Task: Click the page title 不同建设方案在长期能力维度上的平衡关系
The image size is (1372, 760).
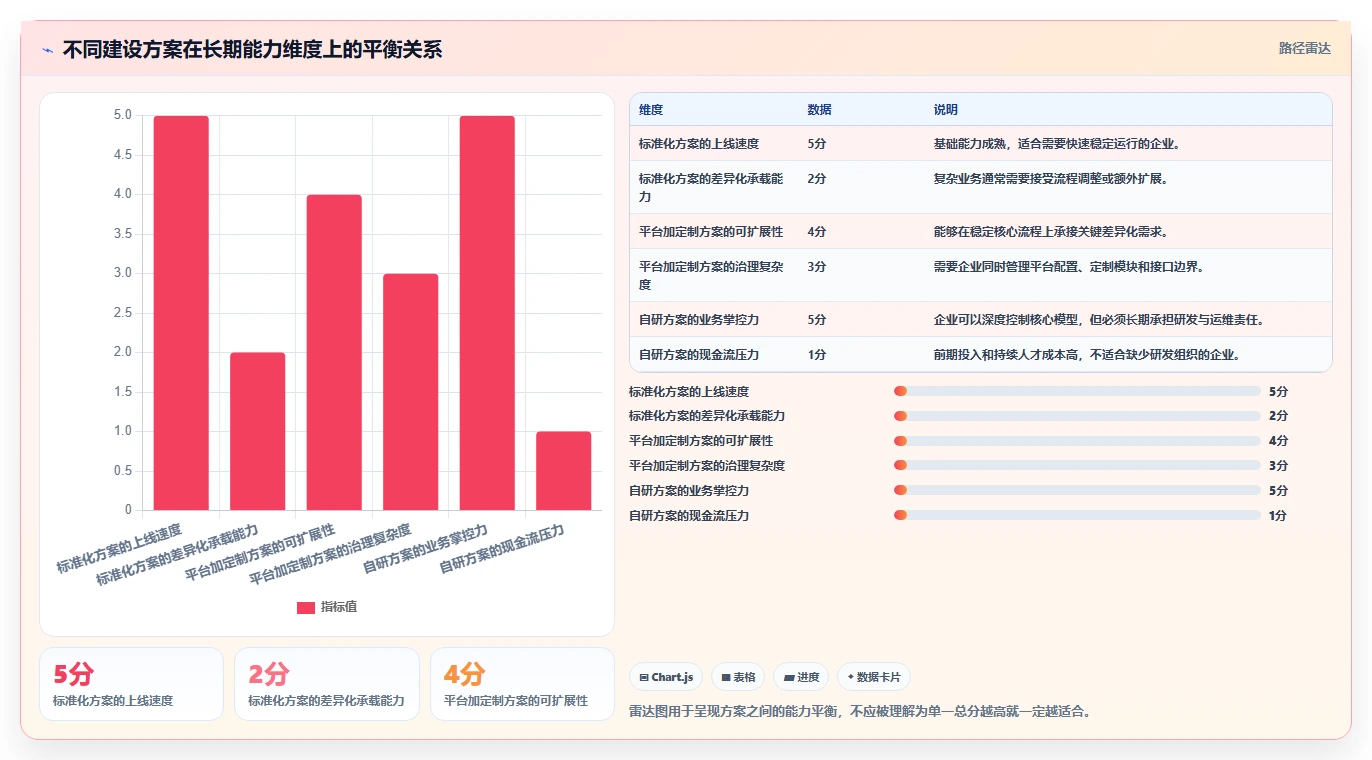Action: click(252, 50)
